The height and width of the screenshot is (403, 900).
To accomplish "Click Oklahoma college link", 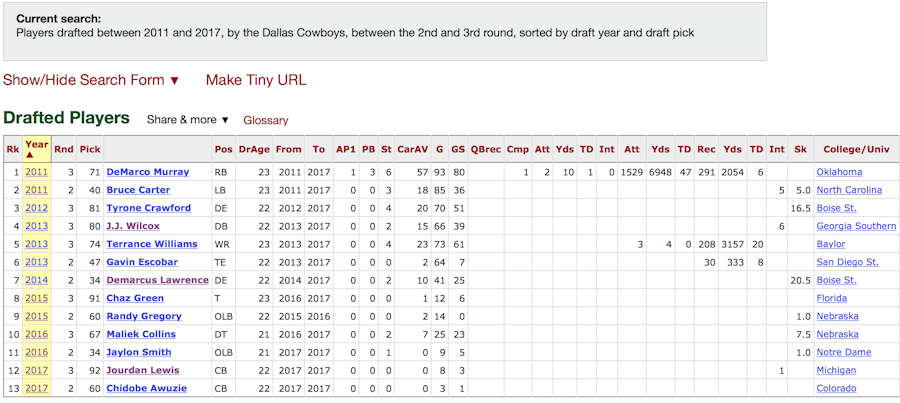I will tap(839, 172).
